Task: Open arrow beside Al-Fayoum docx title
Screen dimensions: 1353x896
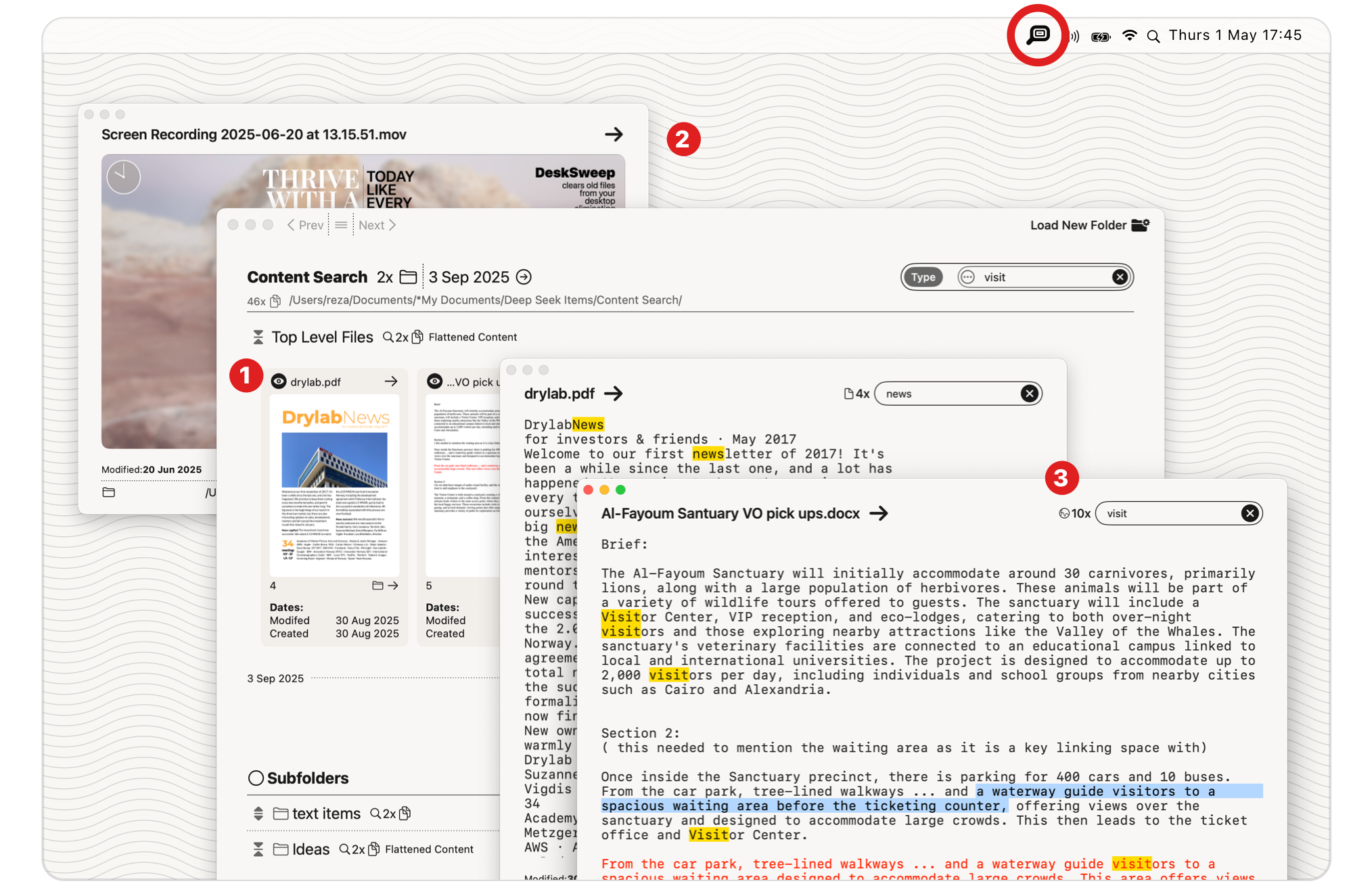Action: click(x=878, y=513)
